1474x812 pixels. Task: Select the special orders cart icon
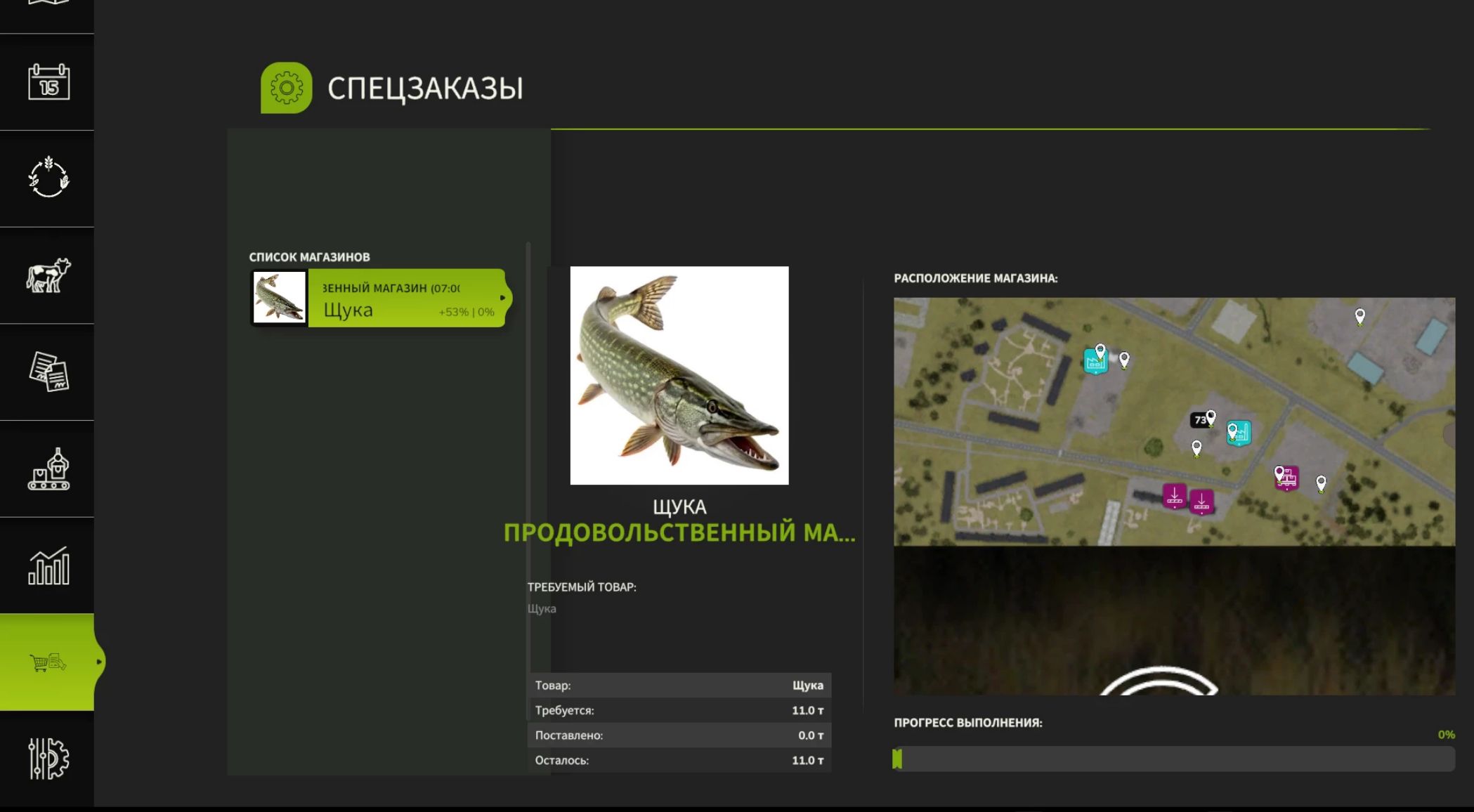click(47, 662)
